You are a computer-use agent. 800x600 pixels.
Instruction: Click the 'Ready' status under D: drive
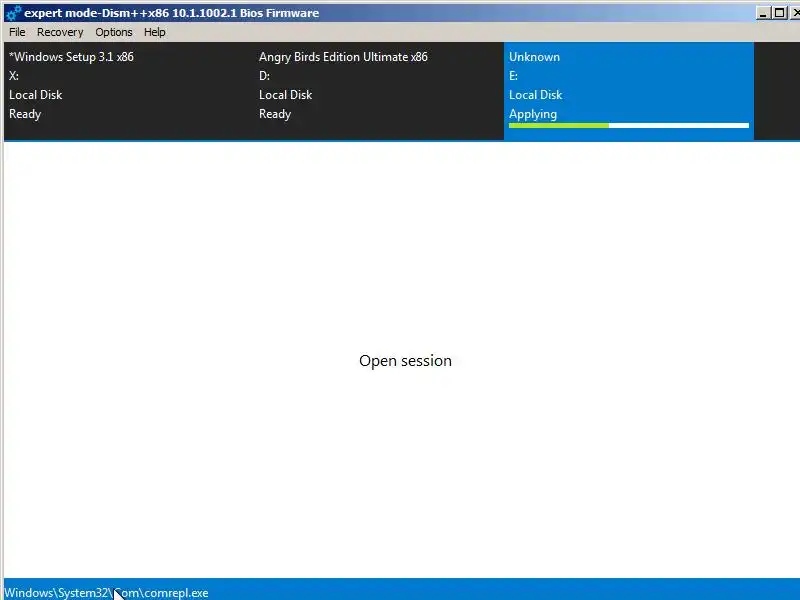tap(275, 114)
